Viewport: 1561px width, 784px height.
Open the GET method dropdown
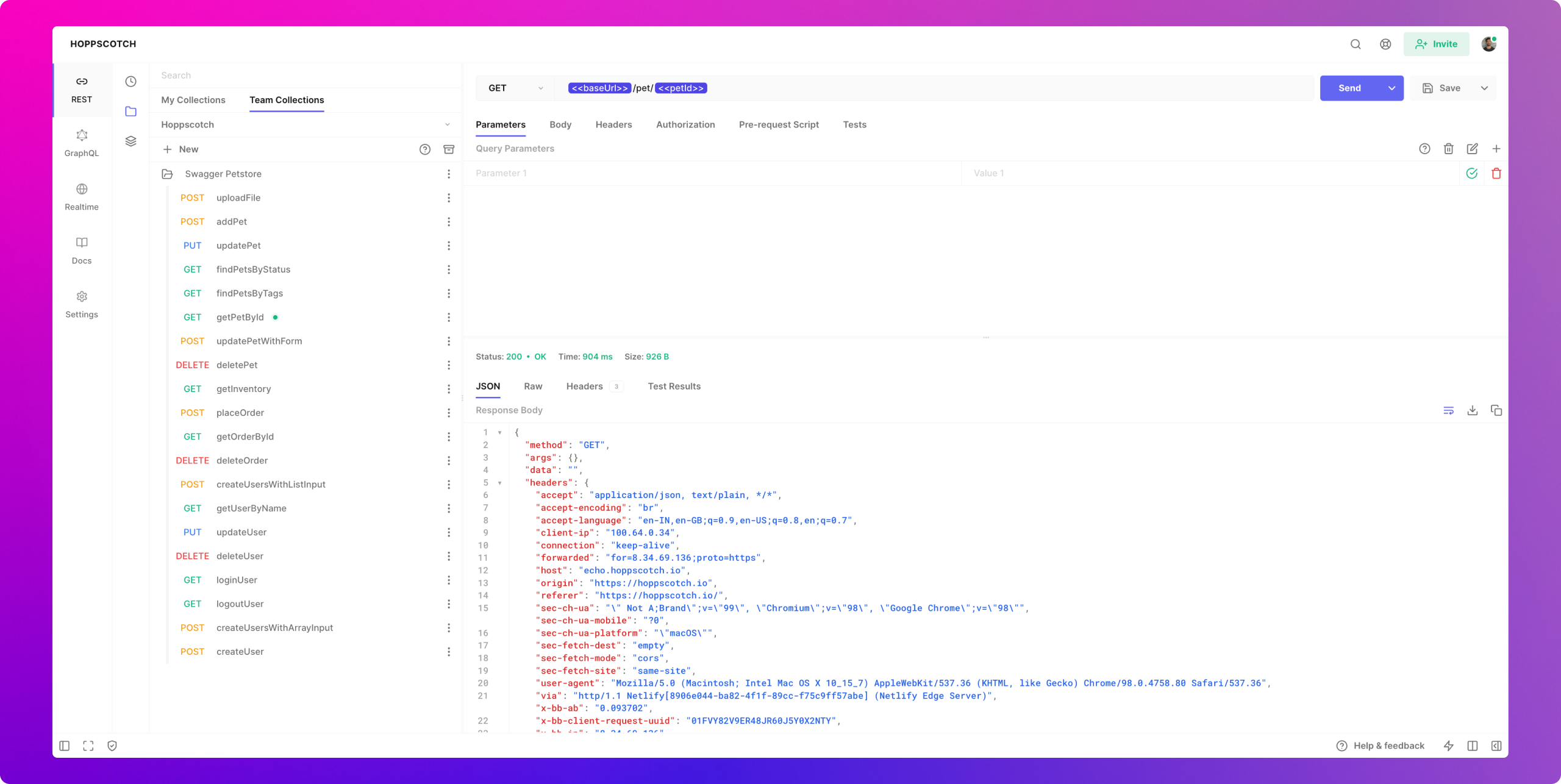click(515, 88)
